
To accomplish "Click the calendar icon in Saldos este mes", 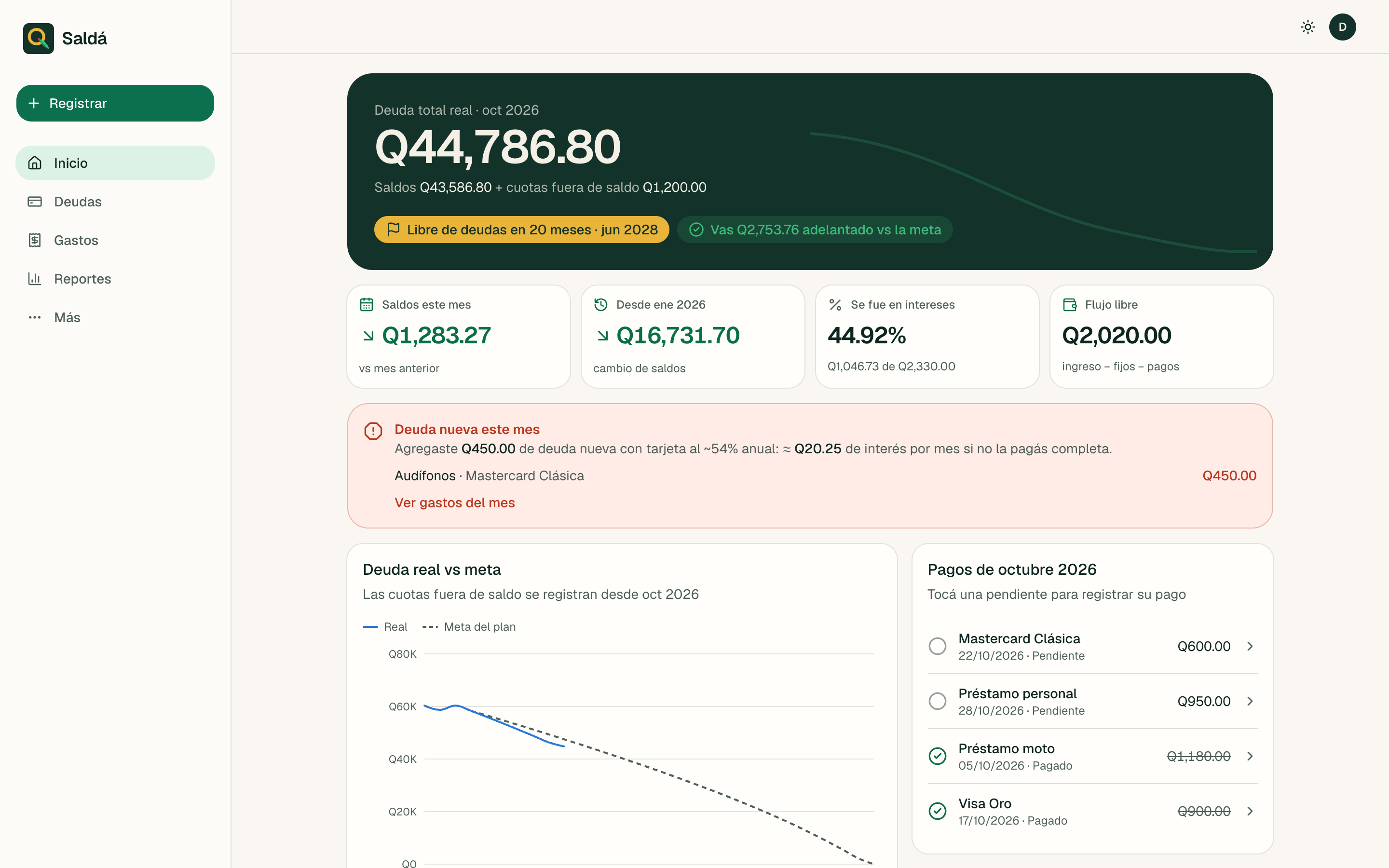I will point(366,305).
